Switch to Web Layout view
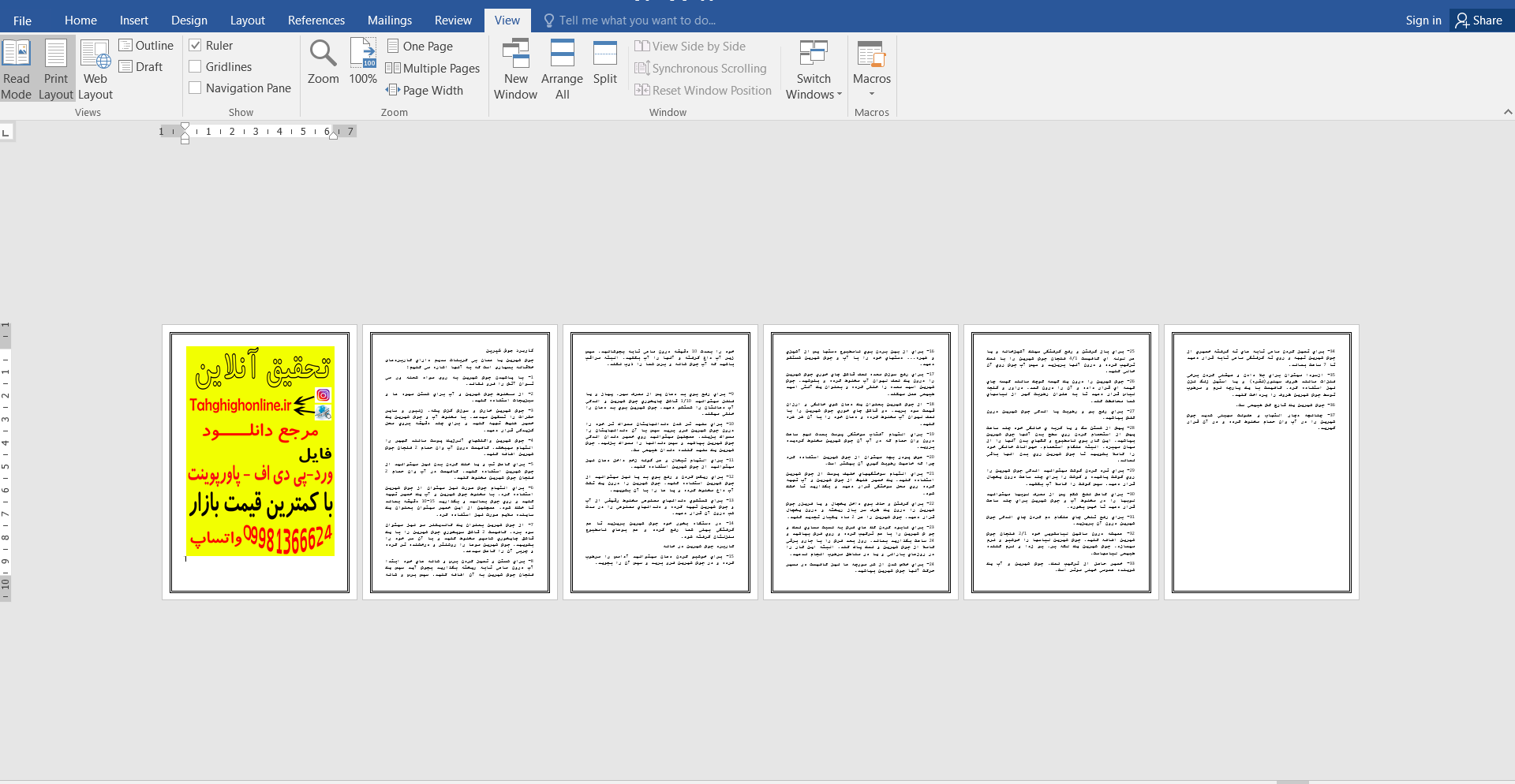The height and width of the screenshot is (784, 1515). tap(95, 69)
